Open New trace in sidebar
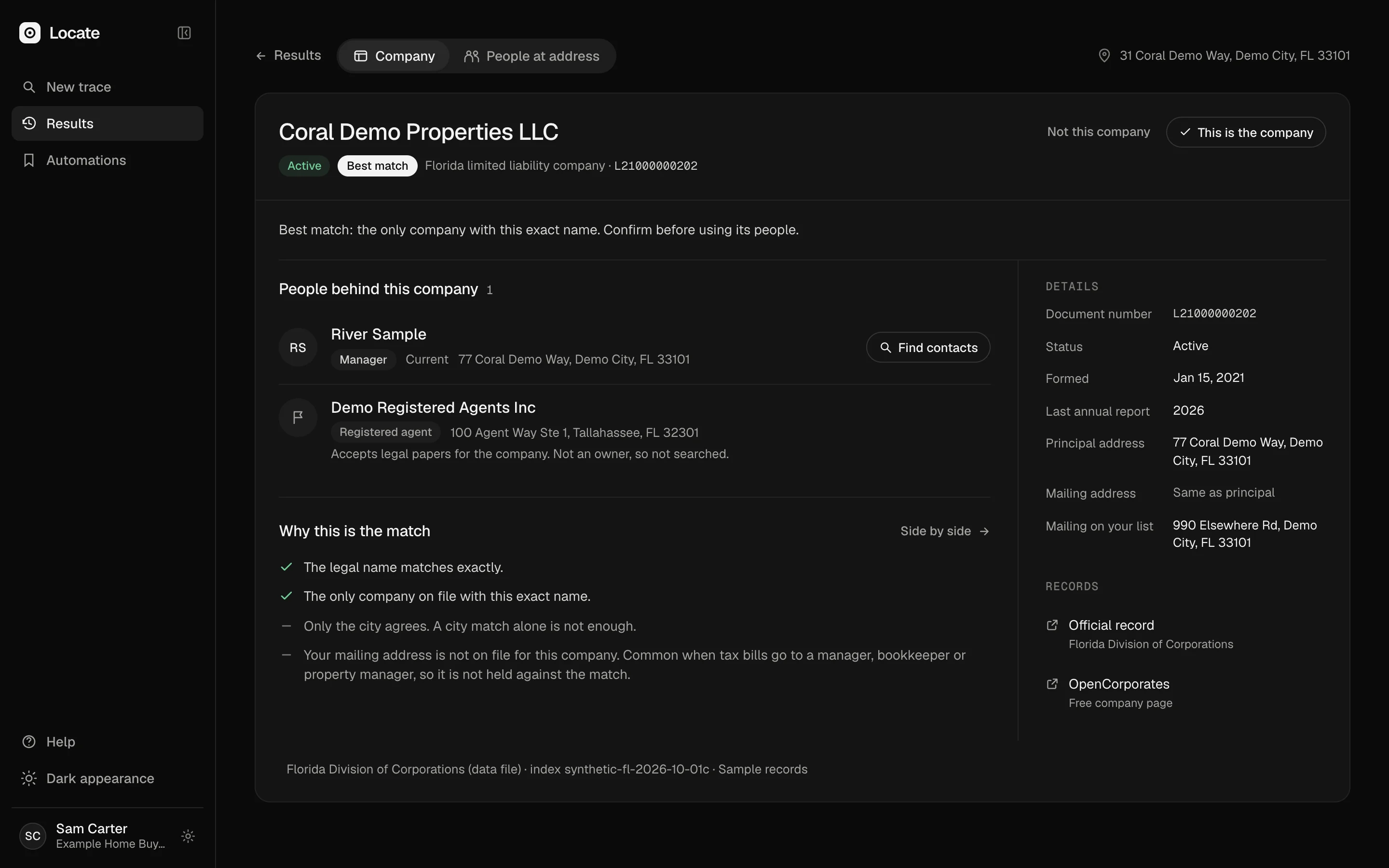Screen dimensions: 1389x868 click(108, 87)
